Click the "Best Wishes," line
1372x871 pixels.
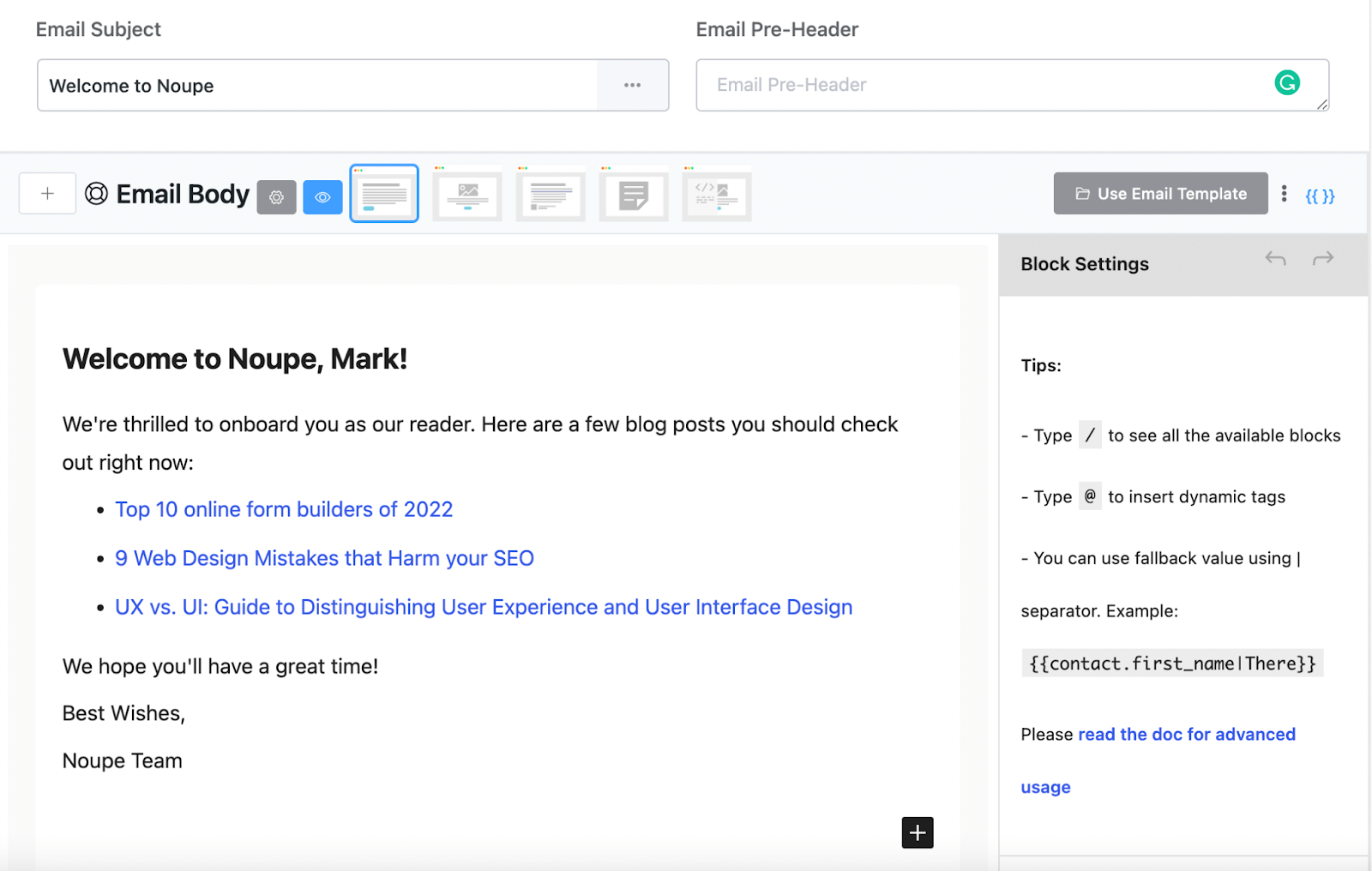[123, 713]
